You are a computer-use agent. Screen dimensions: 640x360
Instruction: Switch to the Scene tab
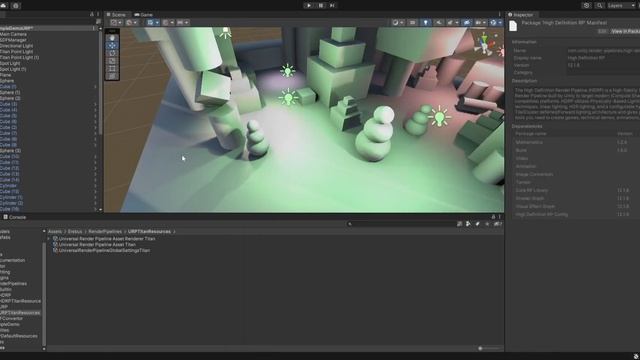point(116,15)
